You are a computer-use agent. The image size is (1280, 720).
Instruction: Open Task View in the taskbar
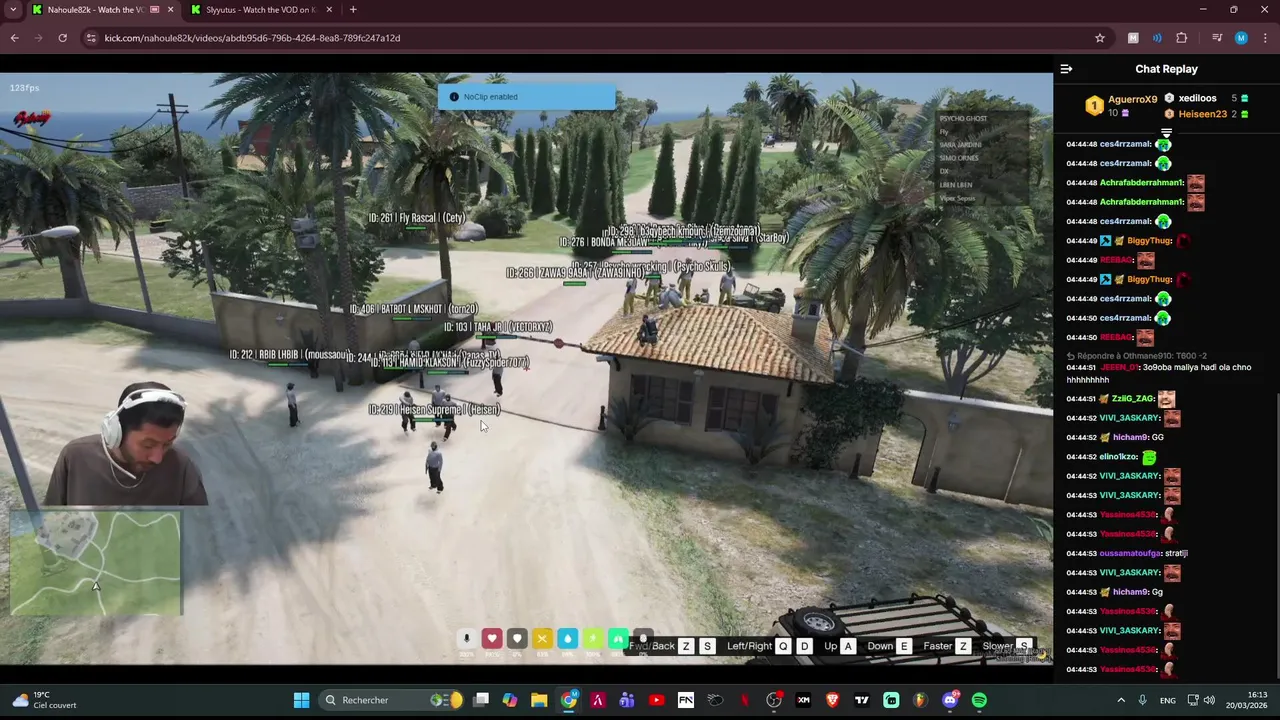coord(481,700)
